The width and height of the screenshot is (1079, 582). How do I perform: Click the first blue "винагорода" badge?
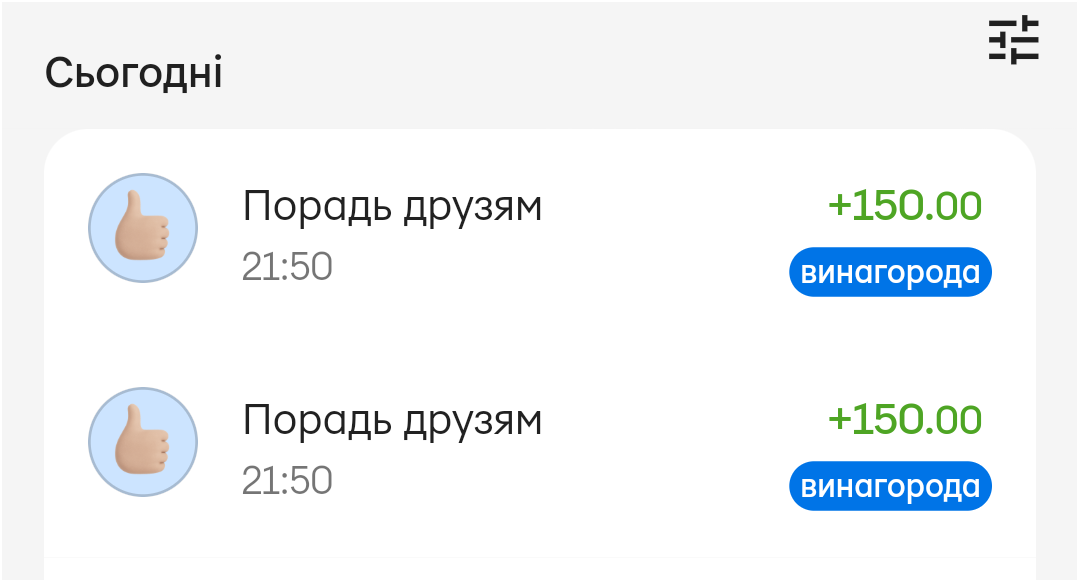[x=890, y=272]
